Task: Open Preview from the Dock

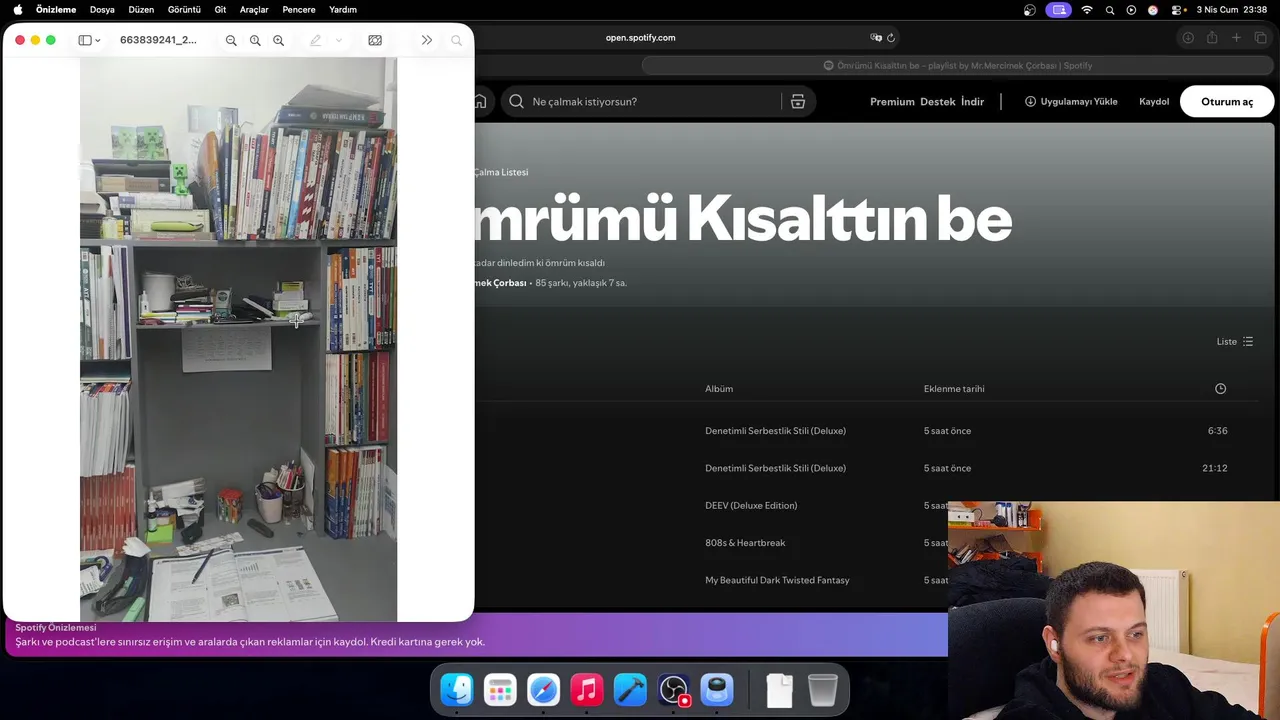Action: [717, 690]
